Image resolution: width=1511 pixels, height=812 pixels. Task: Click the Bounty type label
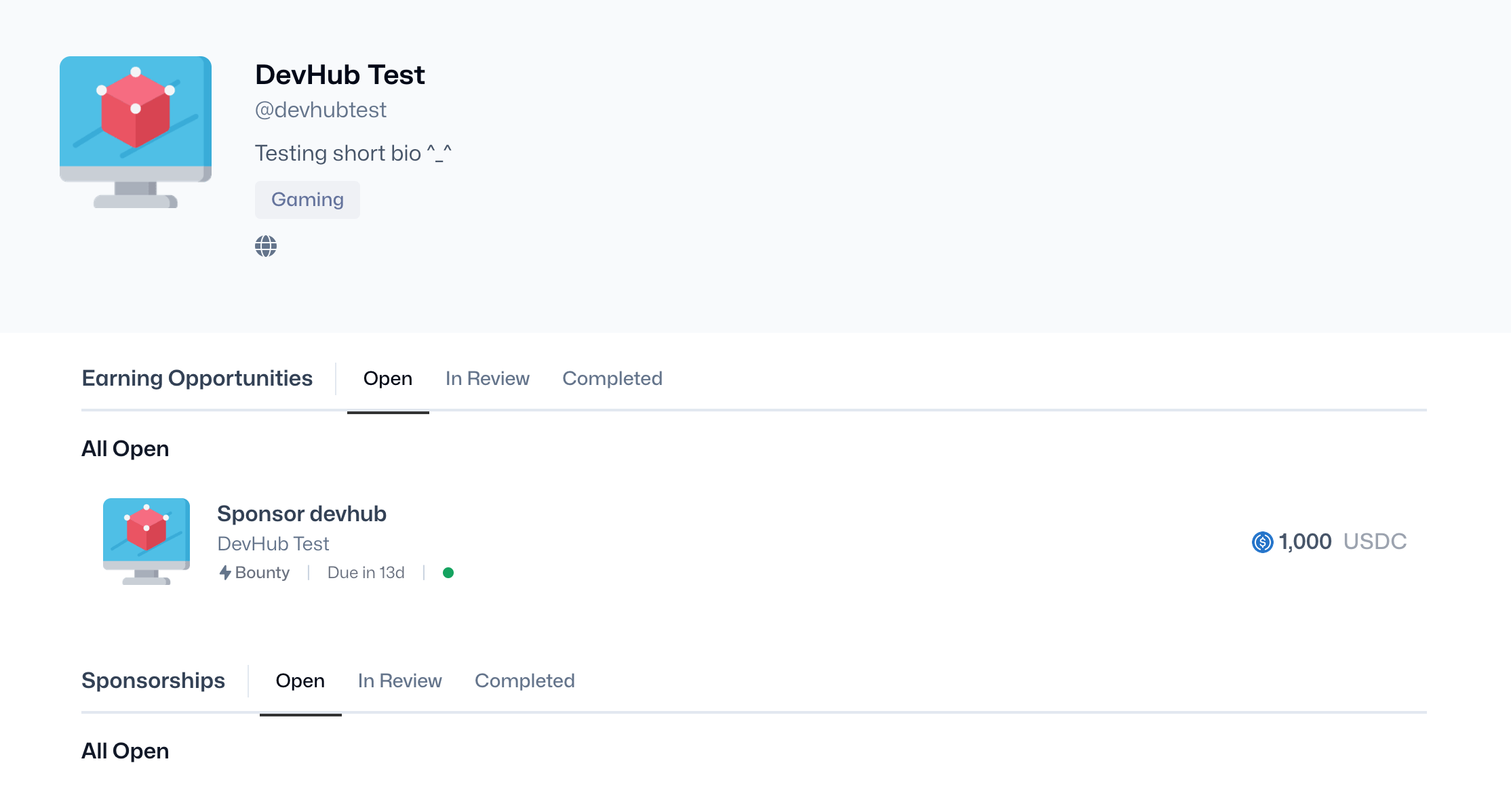(x=262, y=573)
